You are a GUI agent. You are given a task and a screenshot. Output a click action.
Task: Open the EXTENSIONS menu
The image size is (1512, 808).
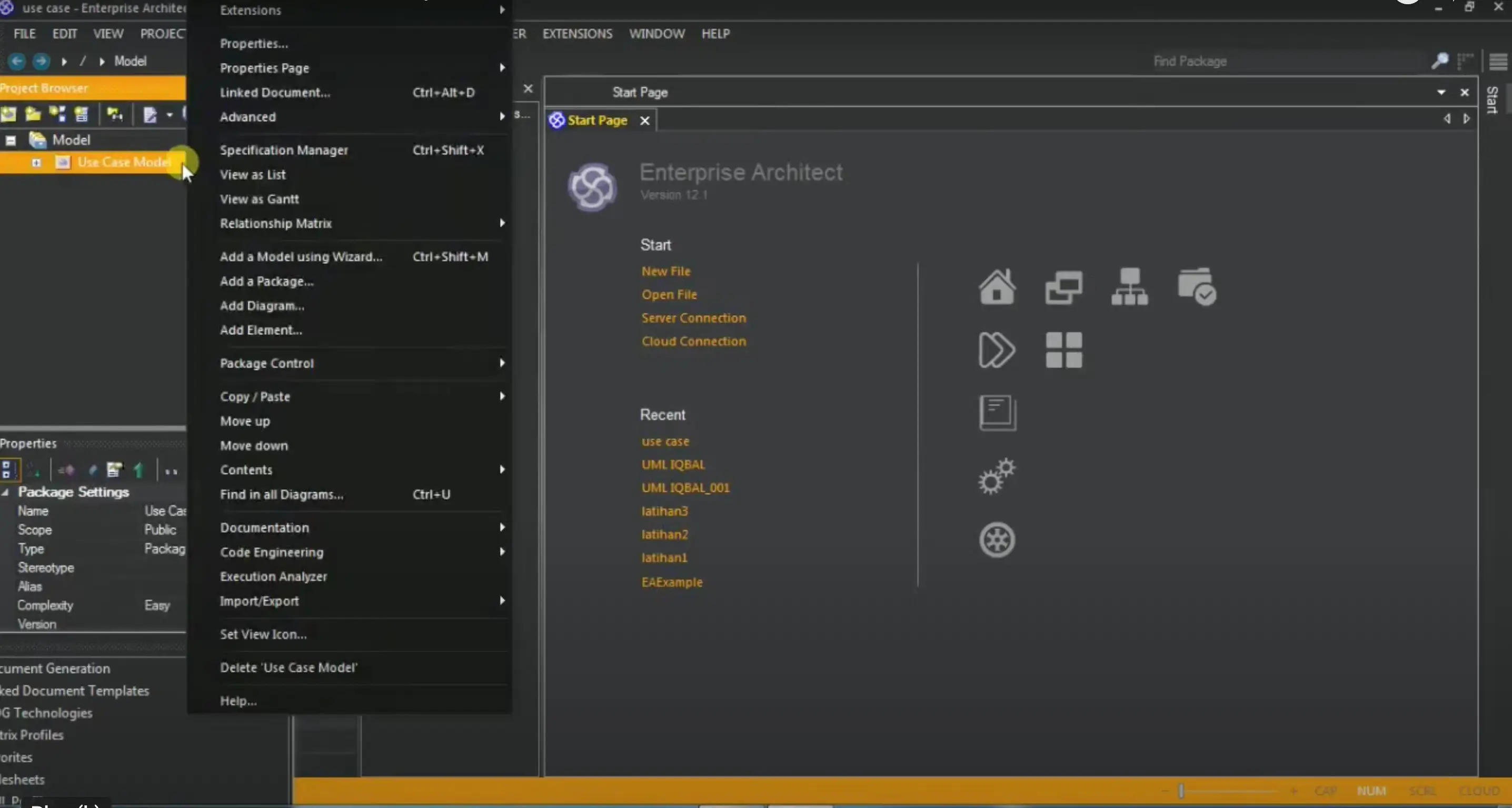(577, 34)
